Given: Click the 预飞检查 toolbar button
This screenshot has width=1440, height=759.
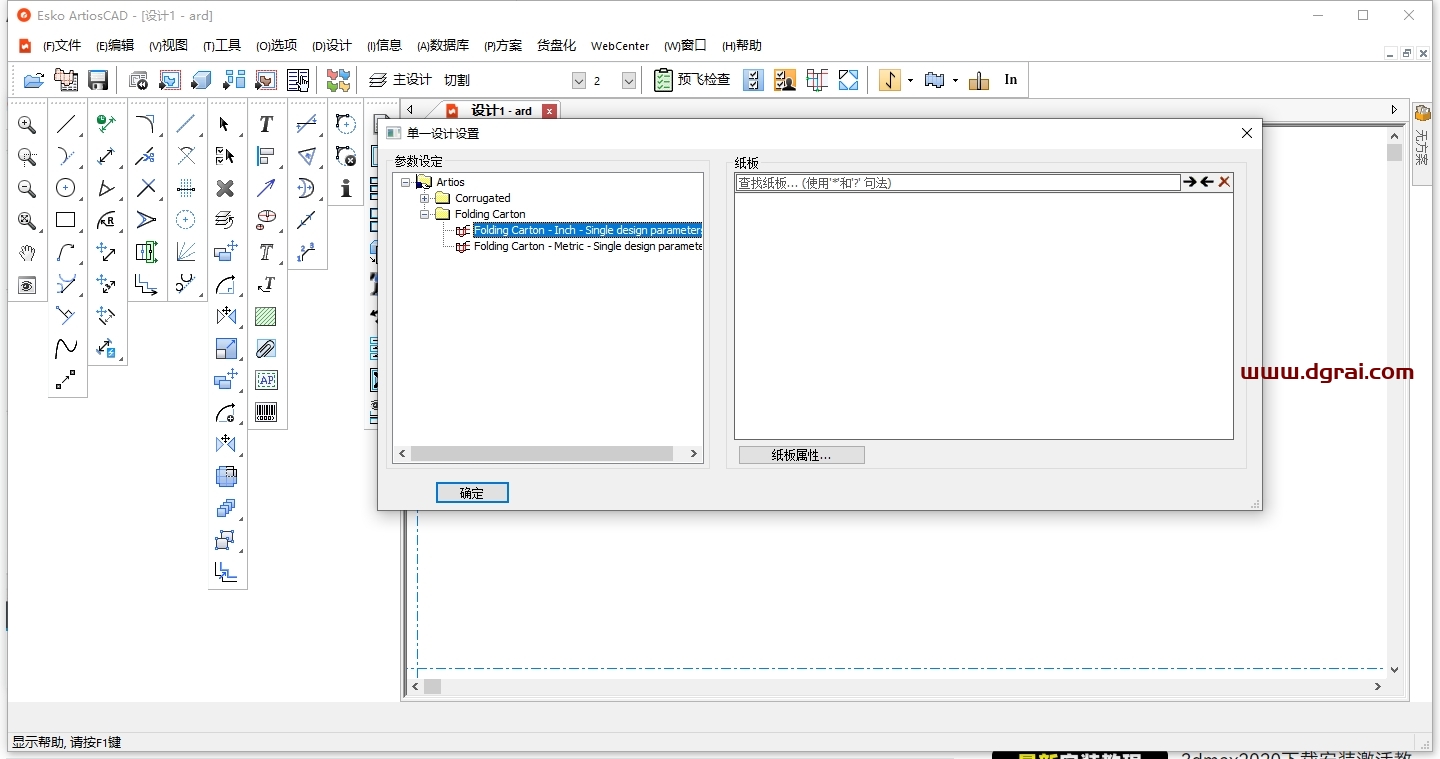Looking at the screenshot, I should (x=692, y=80).
